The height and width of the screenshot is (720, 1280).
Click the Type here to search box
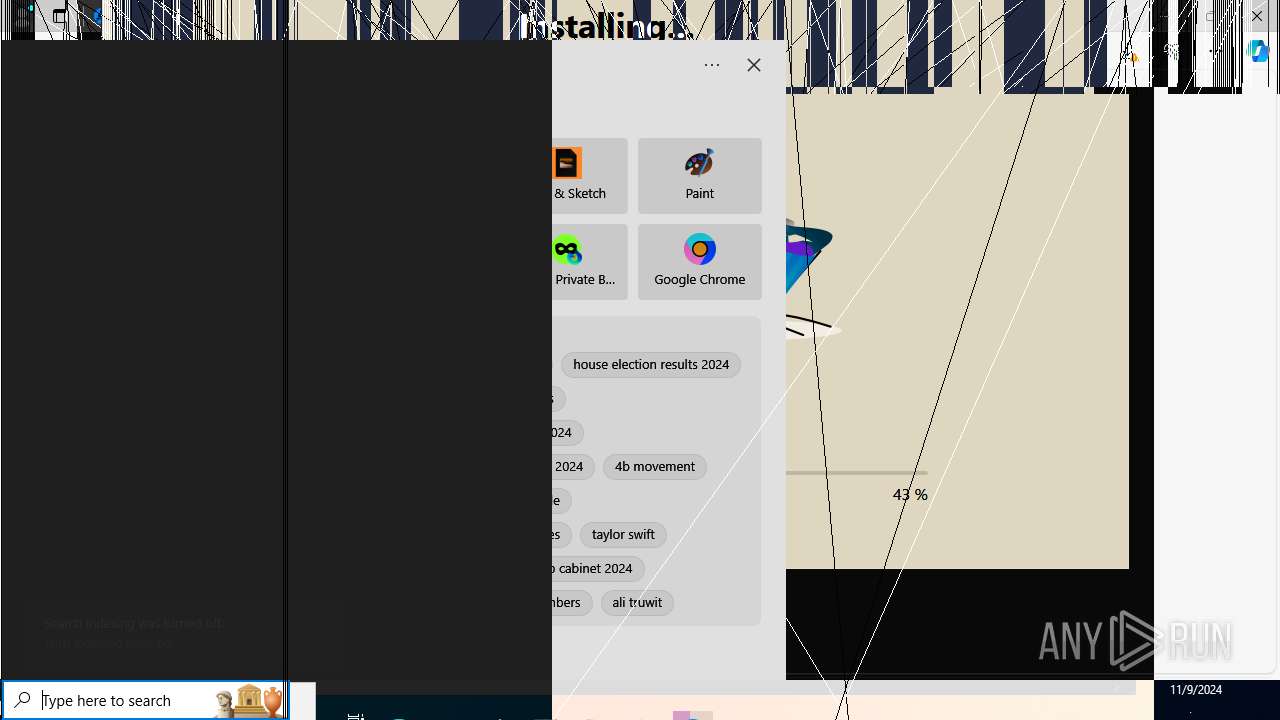tap(145, 700)
